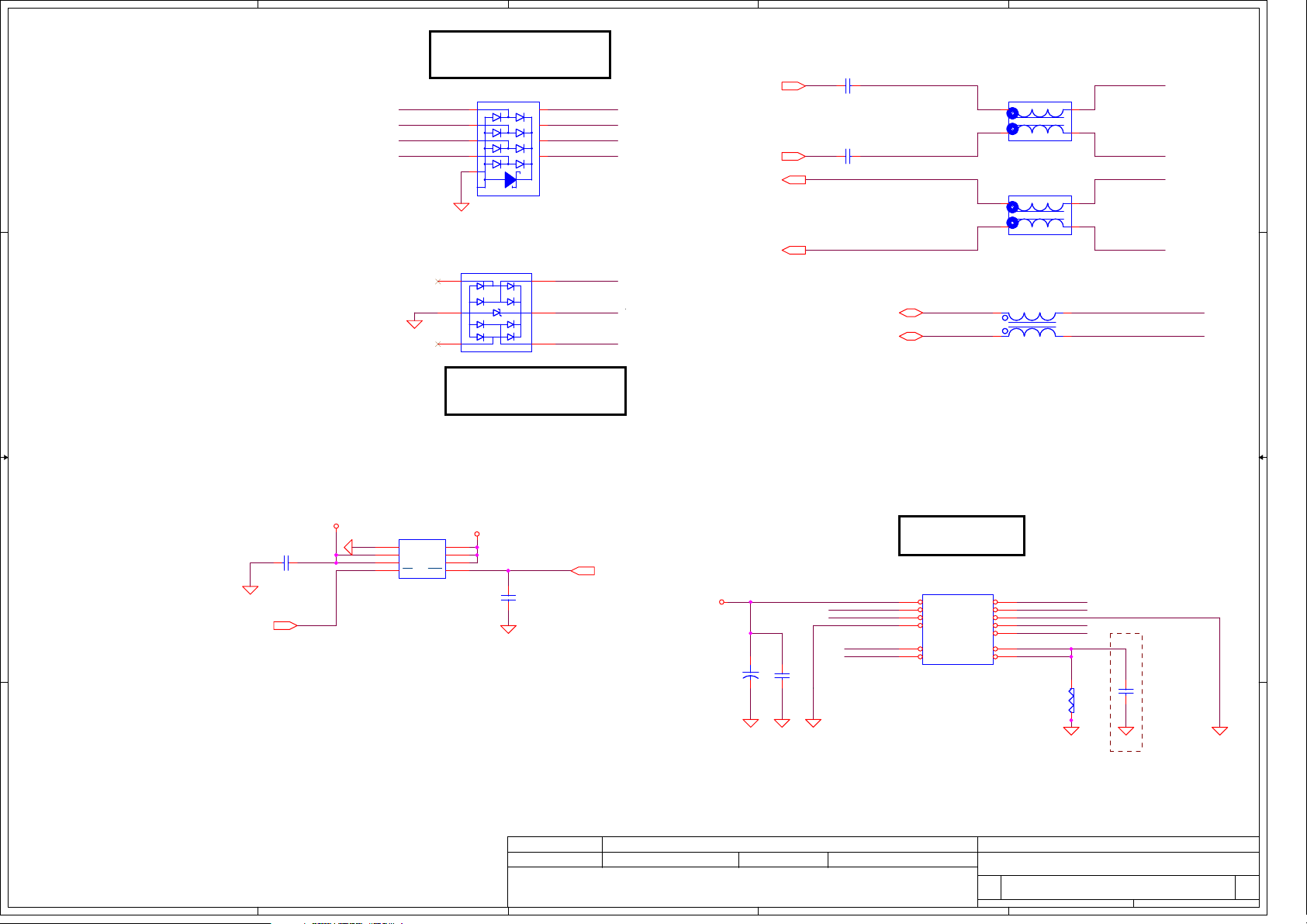Click the series capacitor on the topmost signal line
This screenshot has height=924, width=1307.
coord(848,86)
